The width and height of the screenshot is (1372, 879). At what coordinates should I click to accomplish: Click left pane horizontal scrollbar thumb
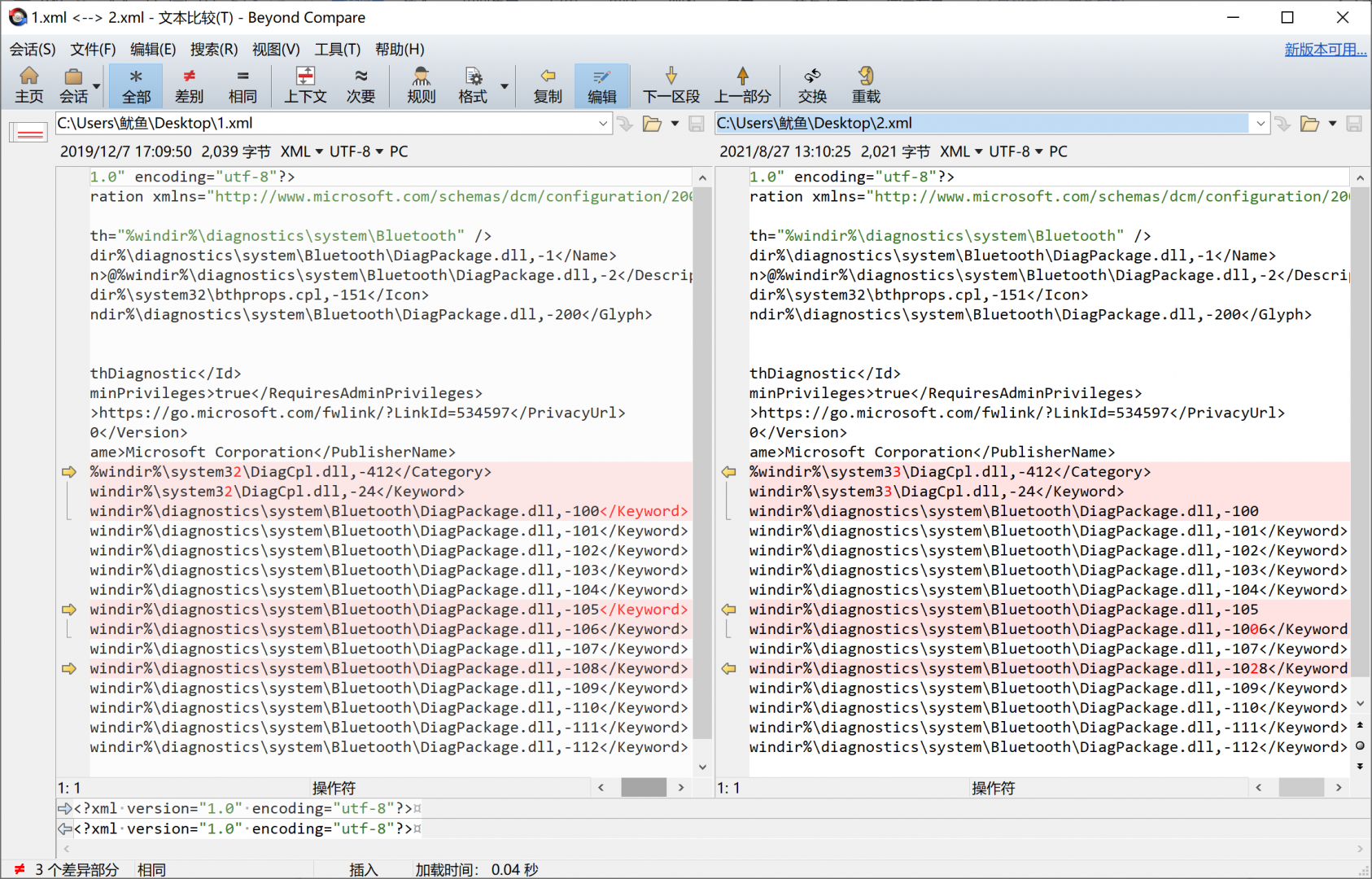pos(644,787)
